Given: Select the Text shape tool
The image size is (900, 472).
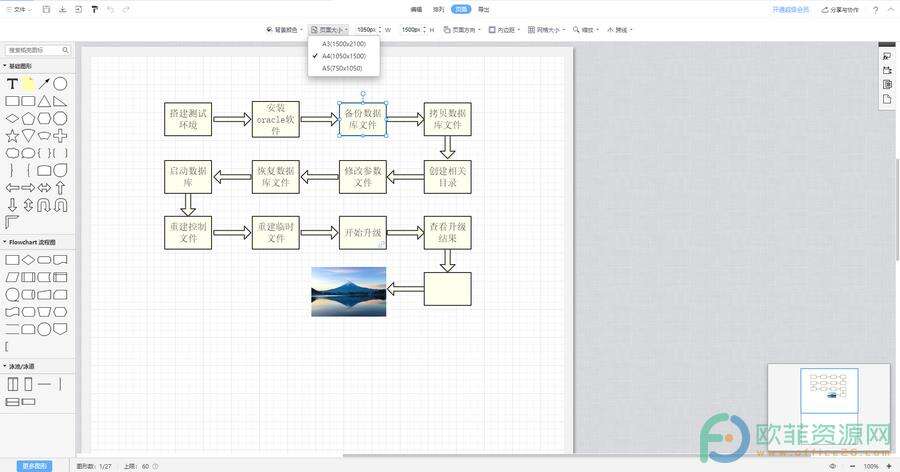Looking at the screenshot, I should click(12, 84).
